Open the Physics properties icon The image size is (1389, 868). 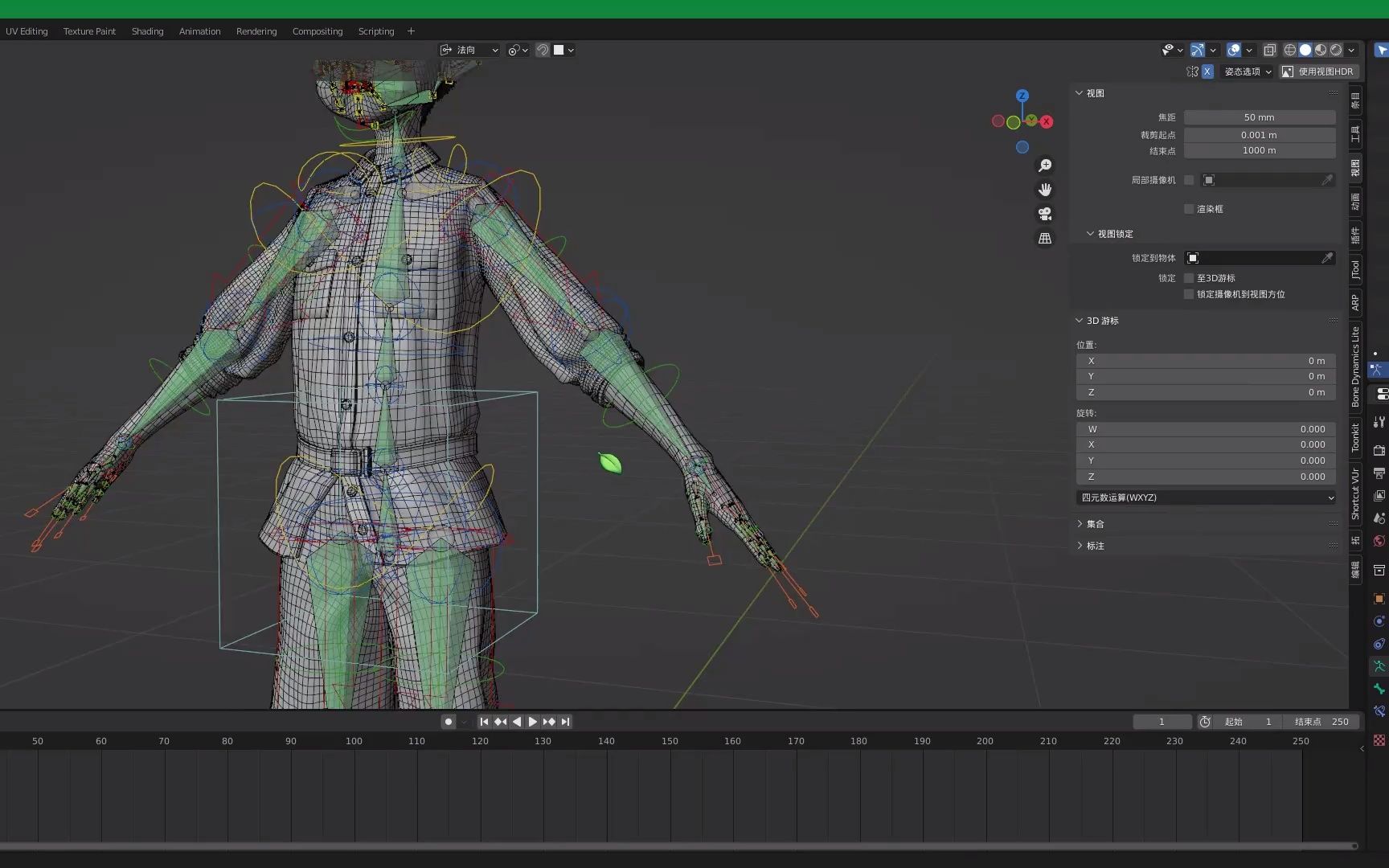coord(1379,621)
